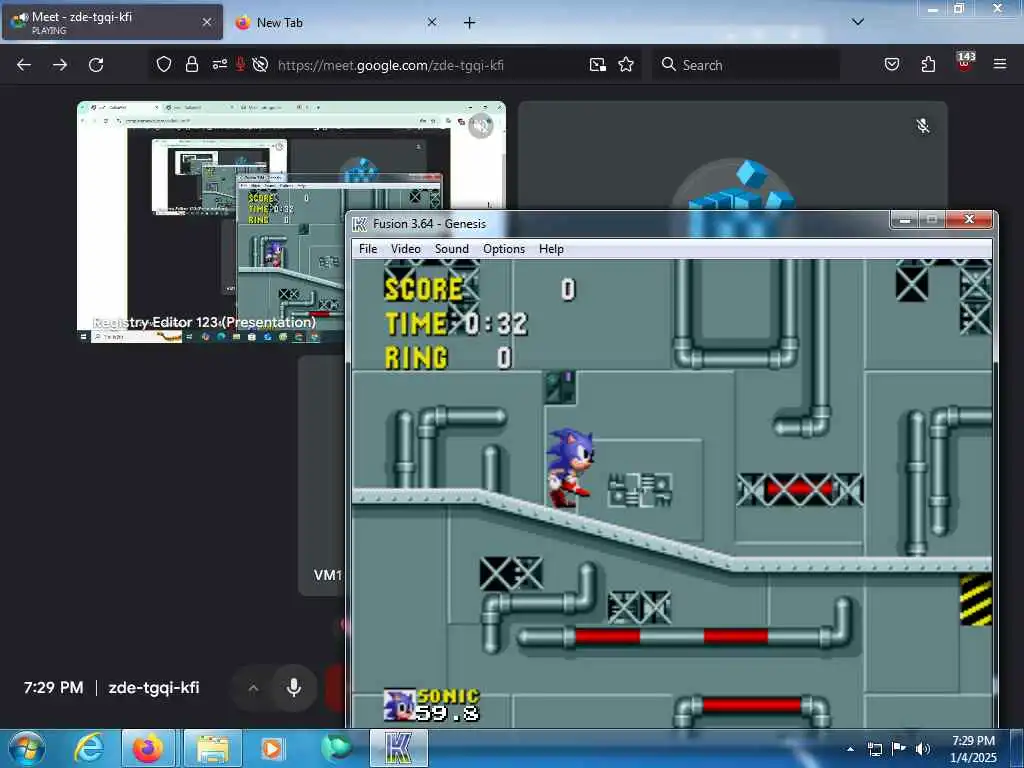Close the Fusion 3.64 Genesis window

click(969, 220)
